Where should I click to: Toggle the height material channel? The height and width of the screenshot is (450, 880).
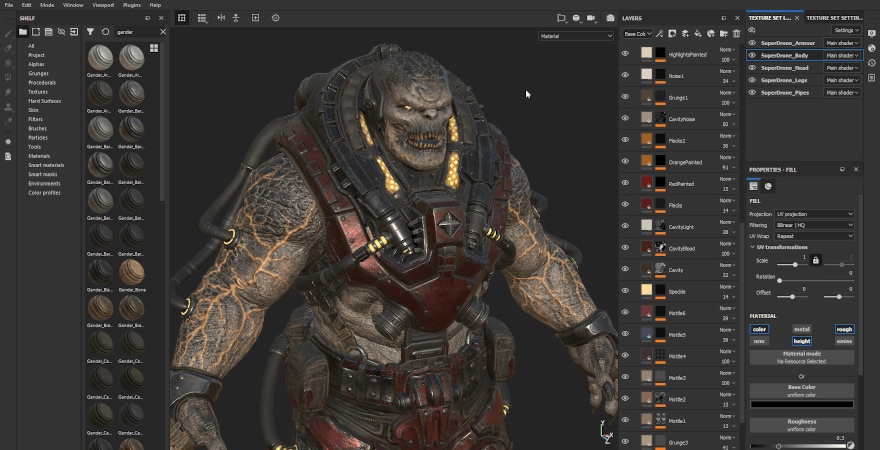pos(802,341)
